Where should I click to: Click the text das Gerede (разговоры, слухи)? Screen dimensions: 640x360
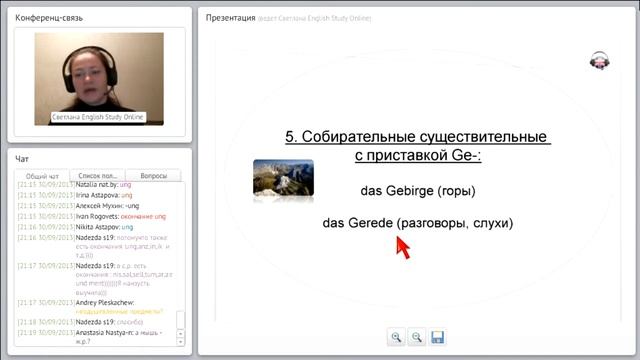click(x=418, y=223)
